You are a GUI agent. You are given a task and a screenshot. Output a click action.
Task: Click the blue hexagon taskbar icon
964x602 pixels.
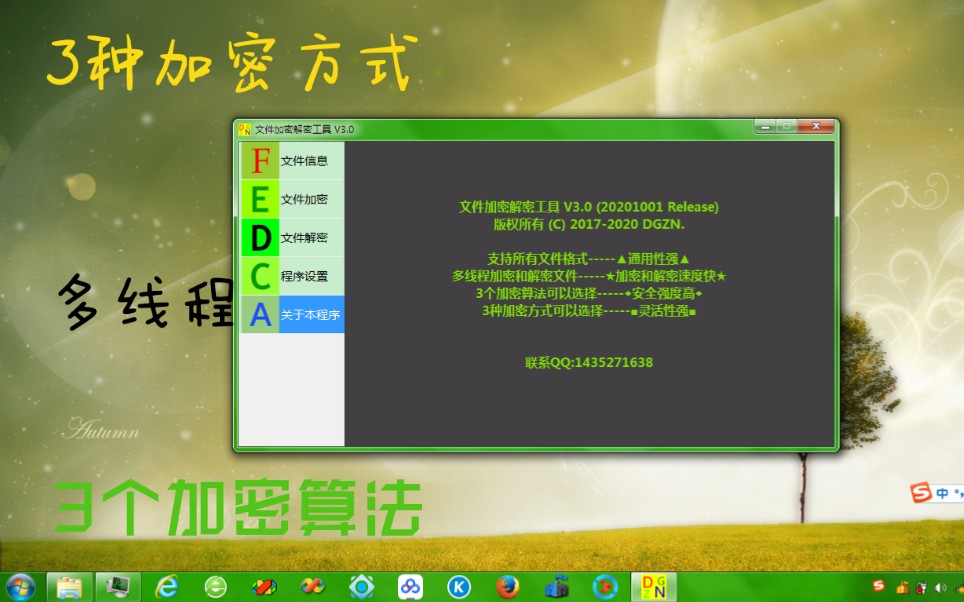pyautogui.click(x=362, y=587)
